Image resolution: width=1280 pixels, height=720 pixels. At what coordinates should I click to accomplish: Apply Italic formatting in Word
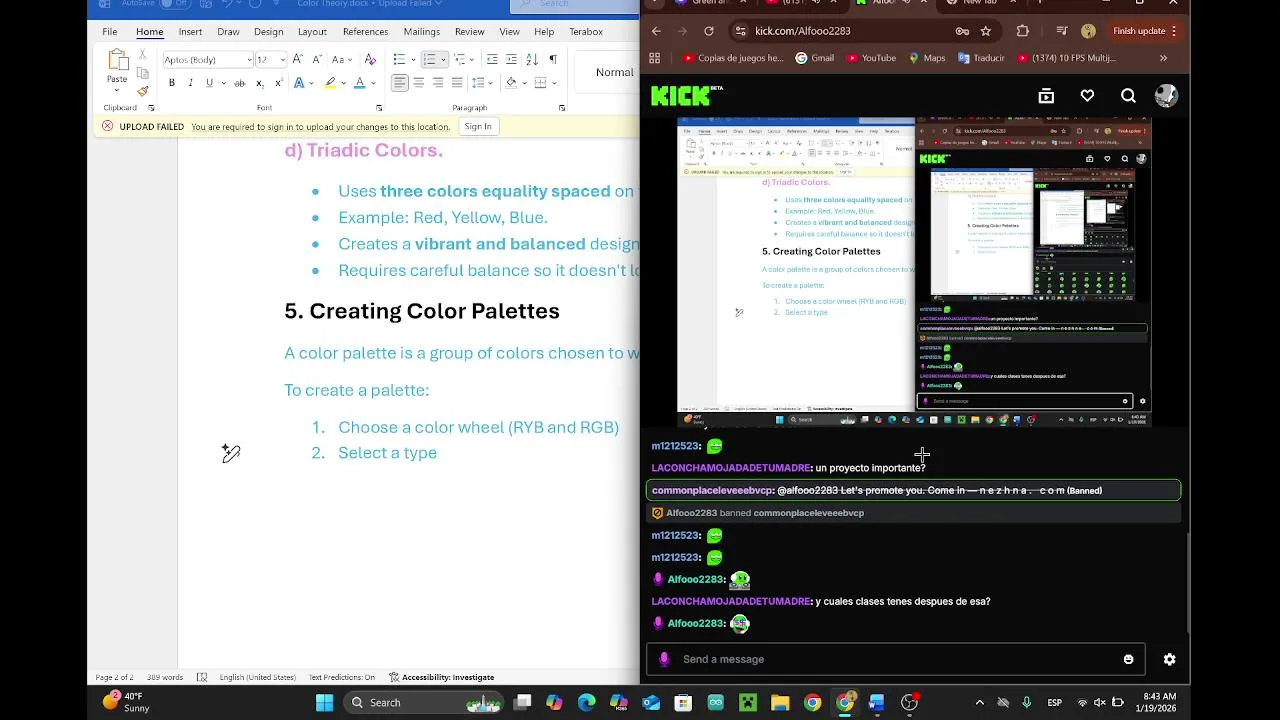click(190, 83)
